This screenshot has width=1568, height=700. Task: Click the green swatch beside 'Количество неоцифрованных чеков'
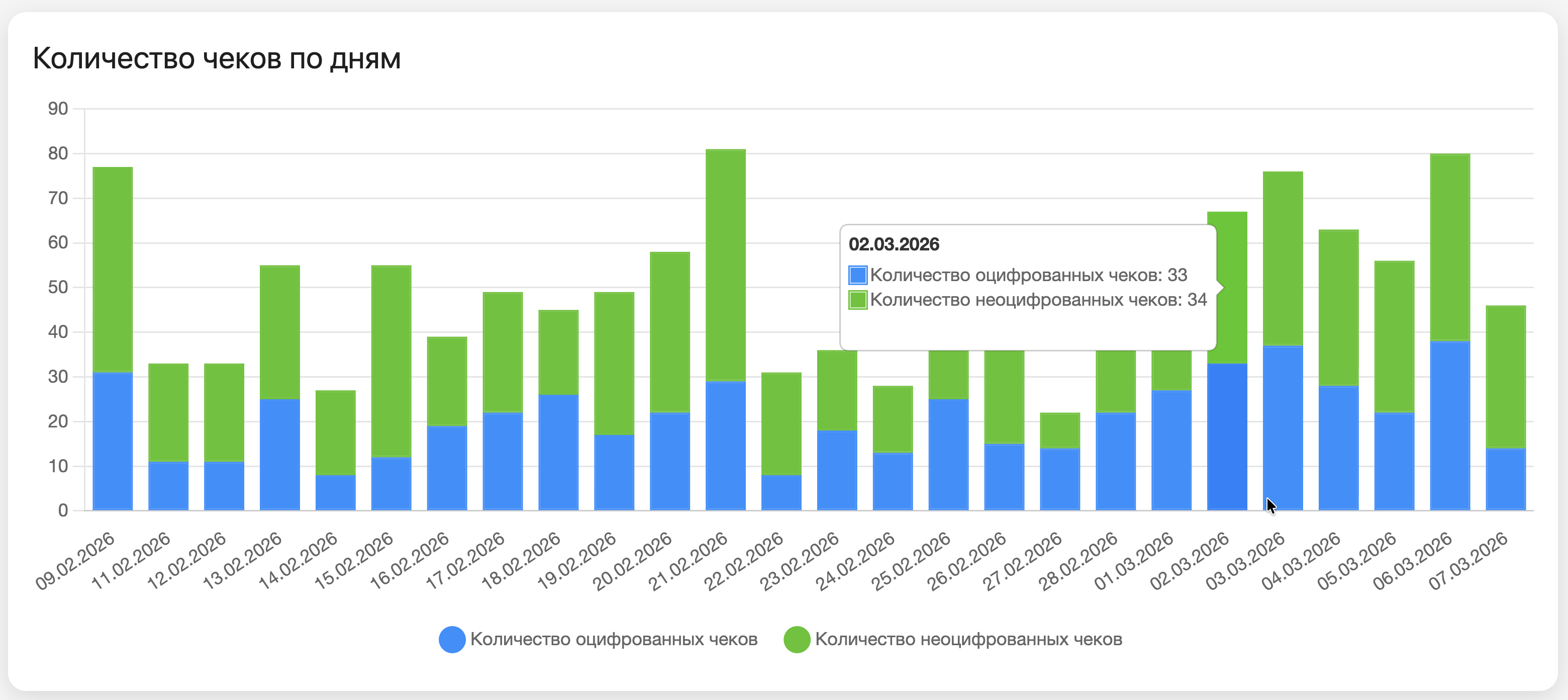(x=796, y=640)
